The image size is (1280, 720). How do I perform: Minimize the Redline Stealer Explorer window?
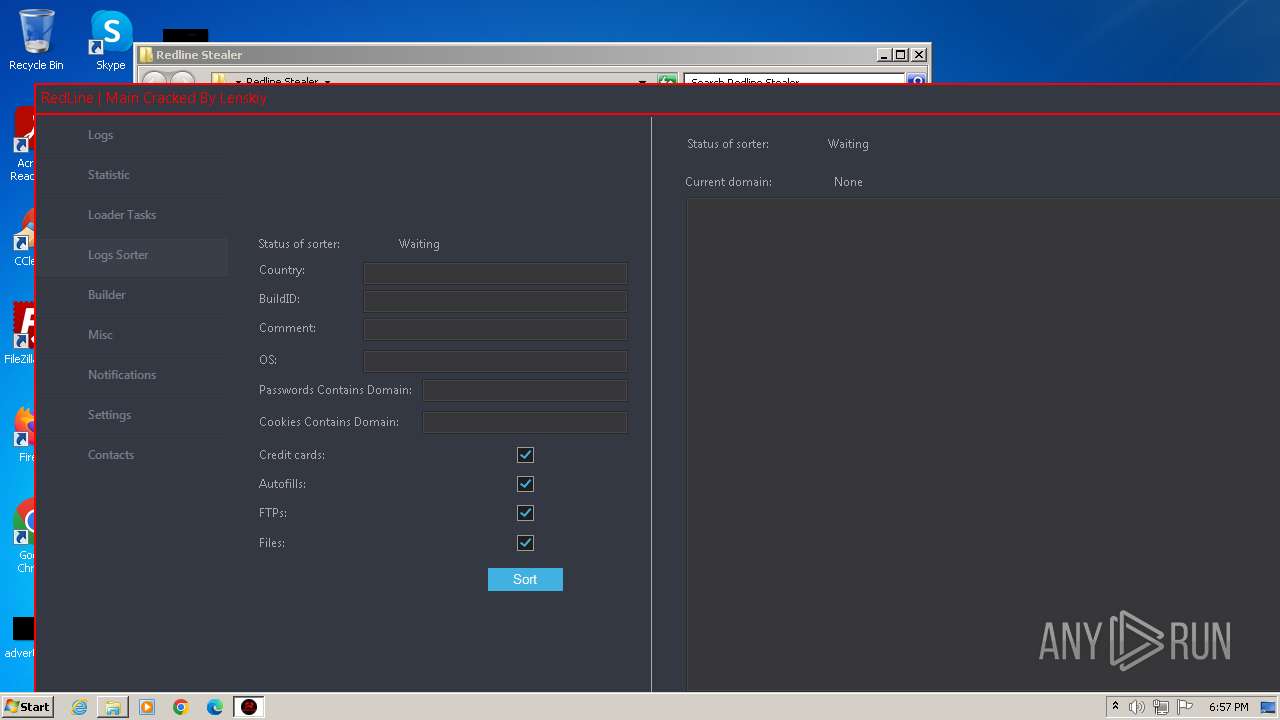884,55
